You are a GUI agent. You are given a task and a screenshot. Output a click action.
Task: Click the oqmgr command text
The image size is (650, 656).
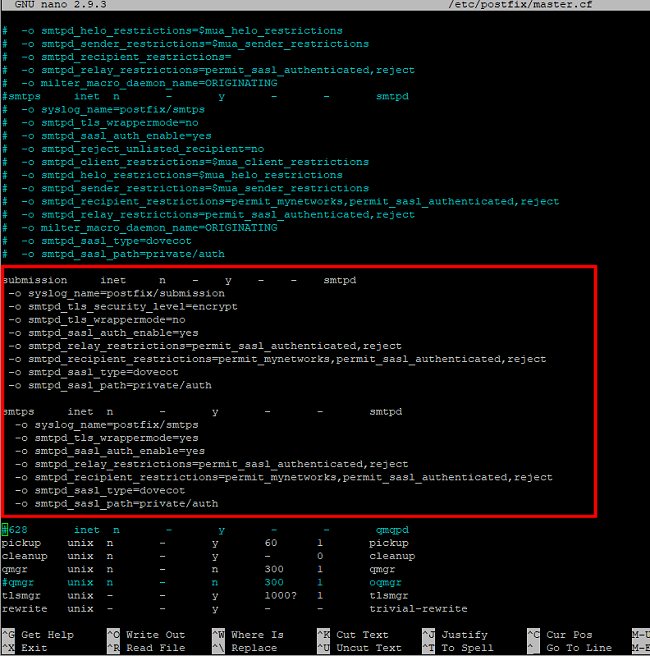tap(385, 583)
